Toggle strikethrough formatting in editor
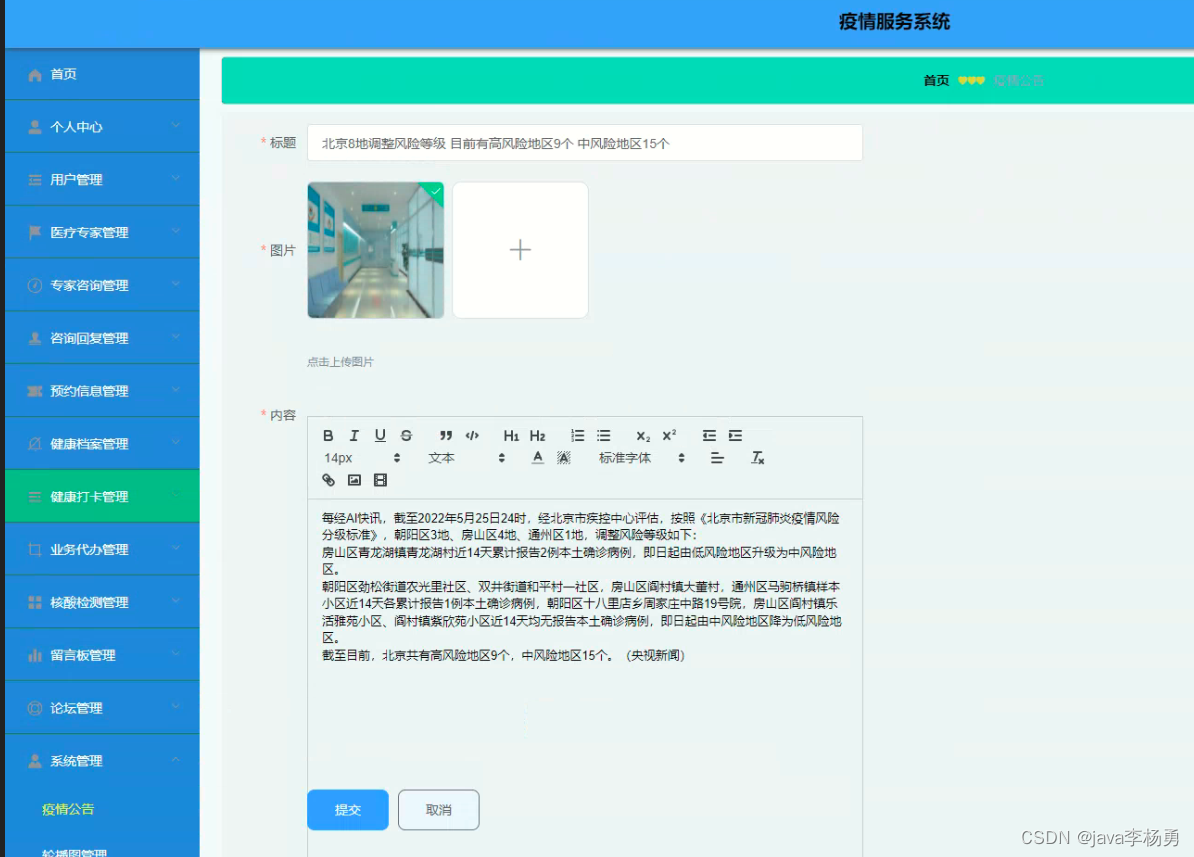1194x857 pixels. (x=406, y=436)
